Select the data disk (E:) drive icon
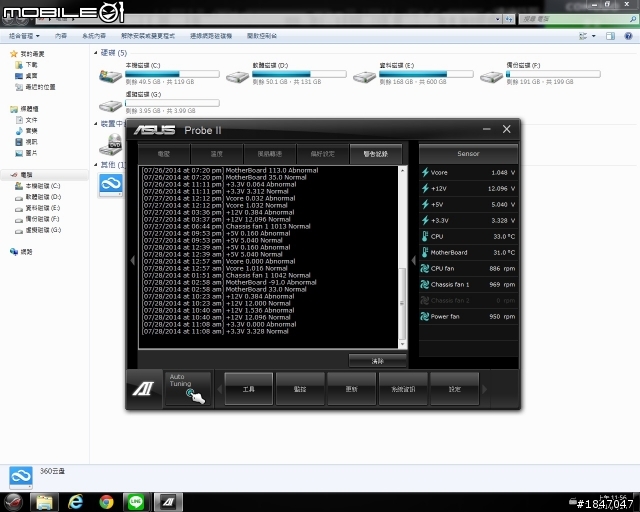Image resolution: width=640 pixels, height=512 pixels. click(x=364, y=76)
